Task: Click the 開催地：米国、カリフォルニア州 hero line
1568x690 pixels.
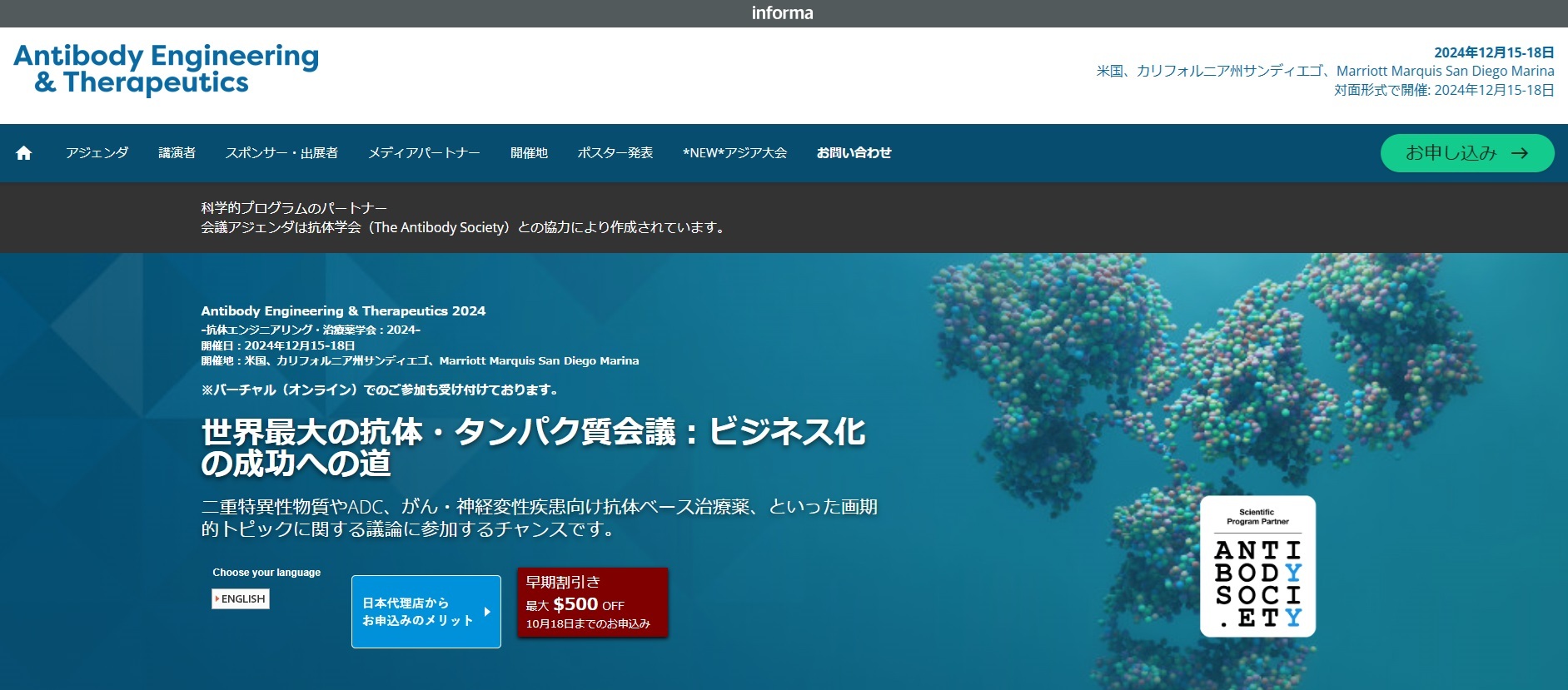Action: 420,361
